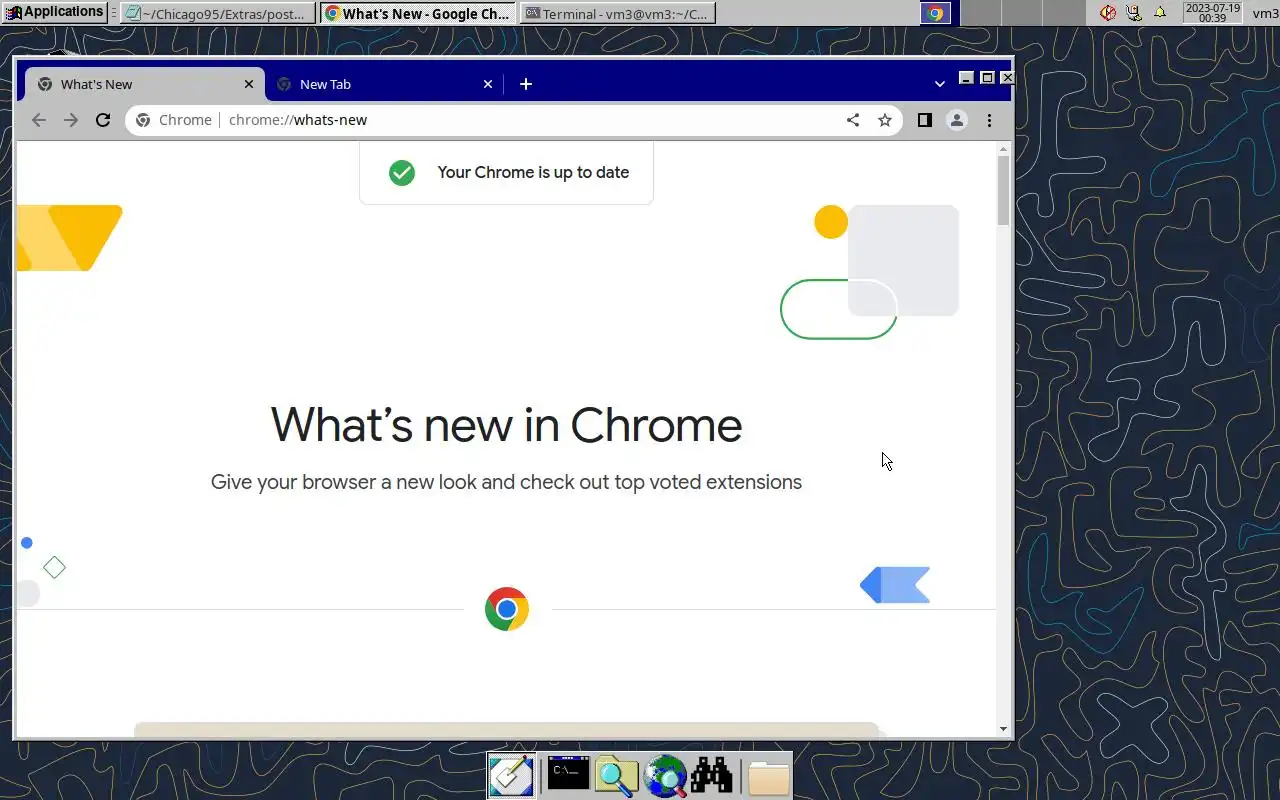The image size is (1280, 800).
Task: Click the 'Your Chrome is up to date' text
Action: [x=533, y=172]
